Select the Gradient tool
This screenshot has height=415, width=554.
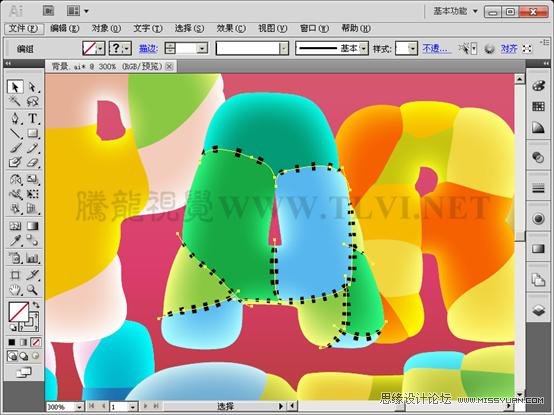coord(32,226)
